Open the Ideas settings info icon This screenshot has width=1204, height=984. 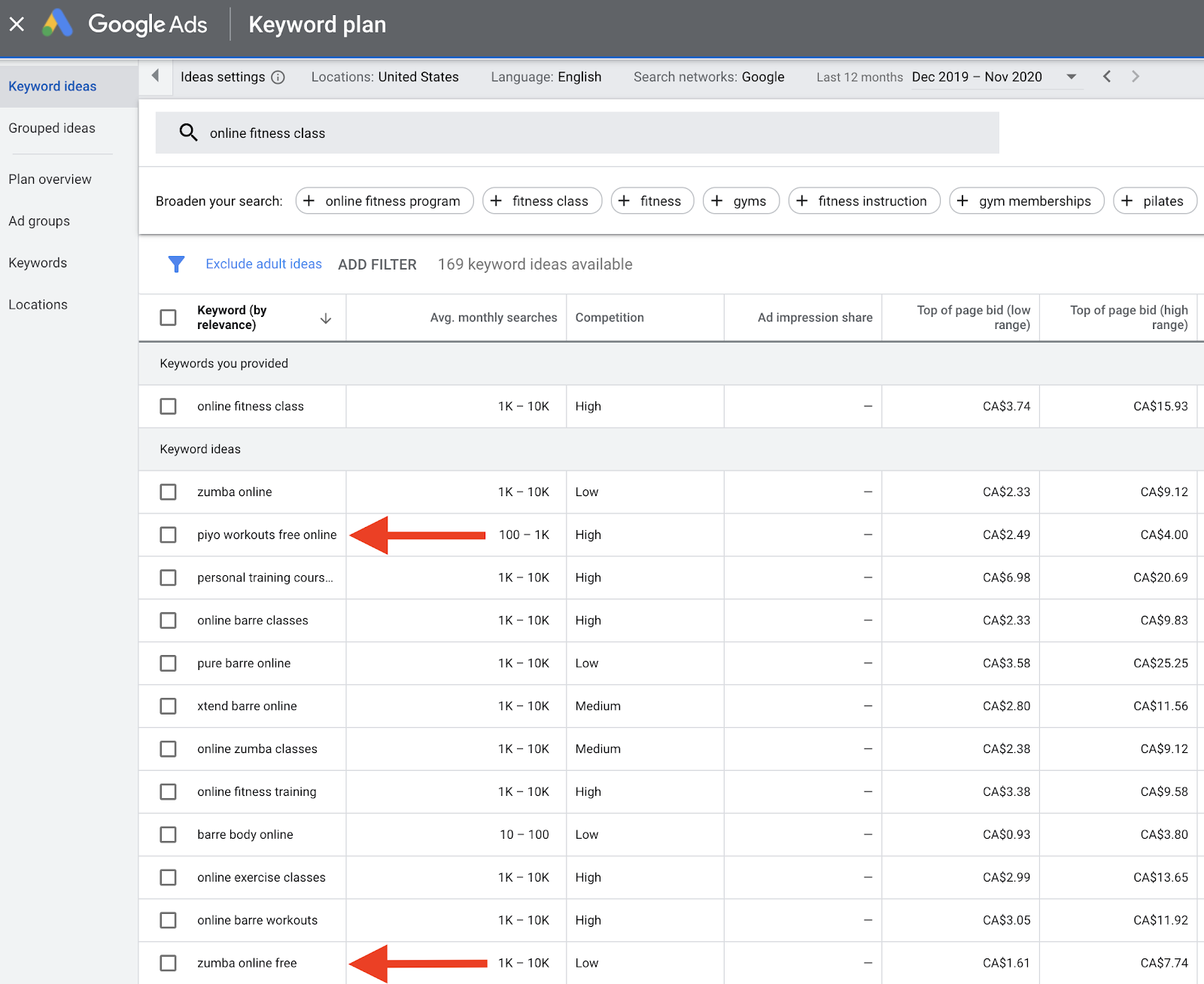(x=278, y=77)
